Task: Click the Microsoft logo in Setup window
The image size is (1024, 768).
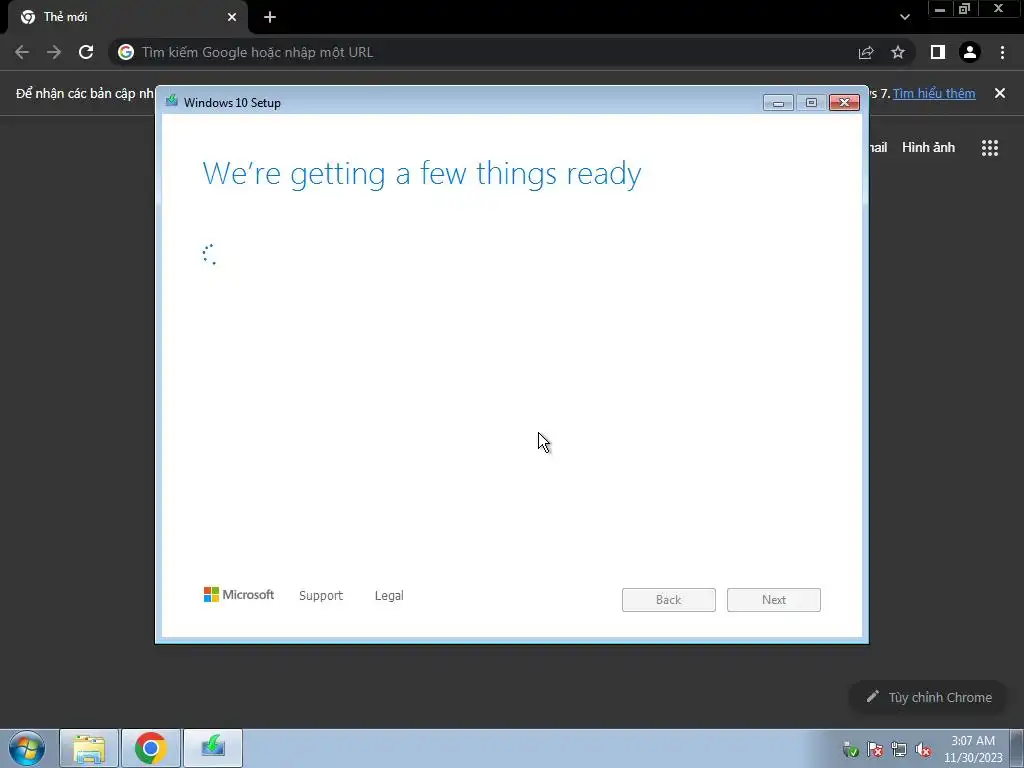Action: click(239, 594)
